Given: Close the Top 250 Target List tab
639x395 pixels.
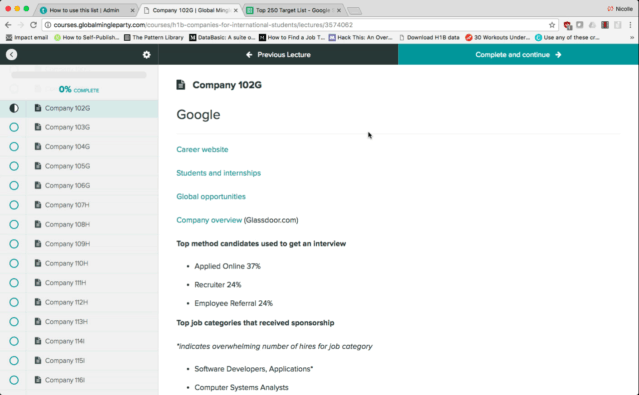Looking at the screenshot, I should pyautogui.click(x=339, y=10).
